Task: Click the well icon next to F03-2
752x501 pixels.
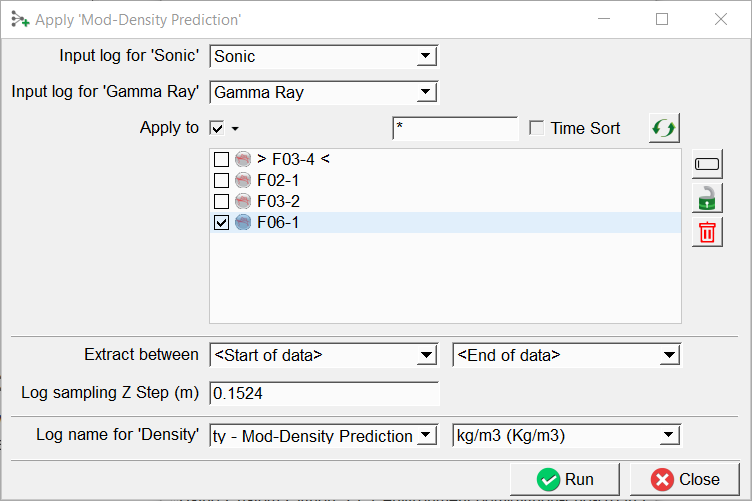Action: (x=243, y=201)
